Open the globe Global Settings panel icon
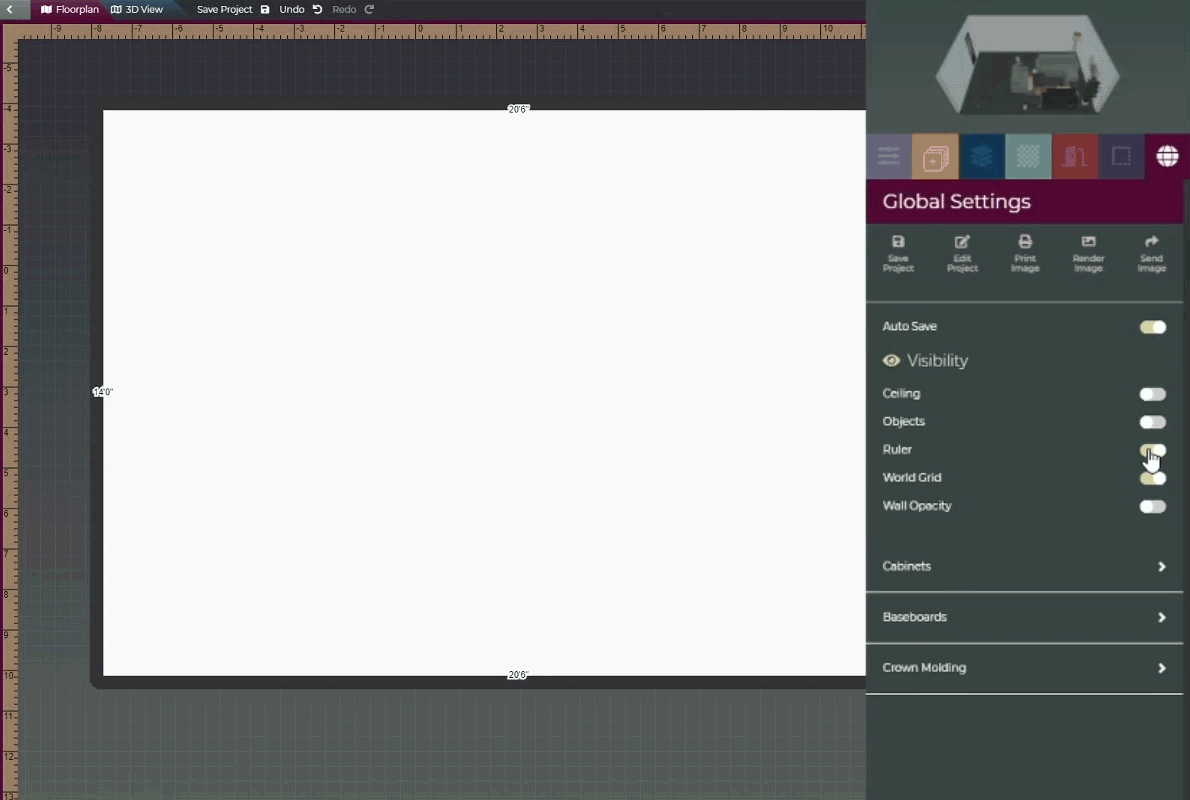 (x=1167, y=157)
